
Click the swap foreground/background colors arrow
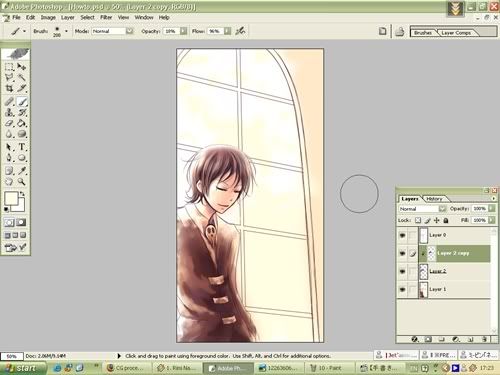tap(22, 194)
